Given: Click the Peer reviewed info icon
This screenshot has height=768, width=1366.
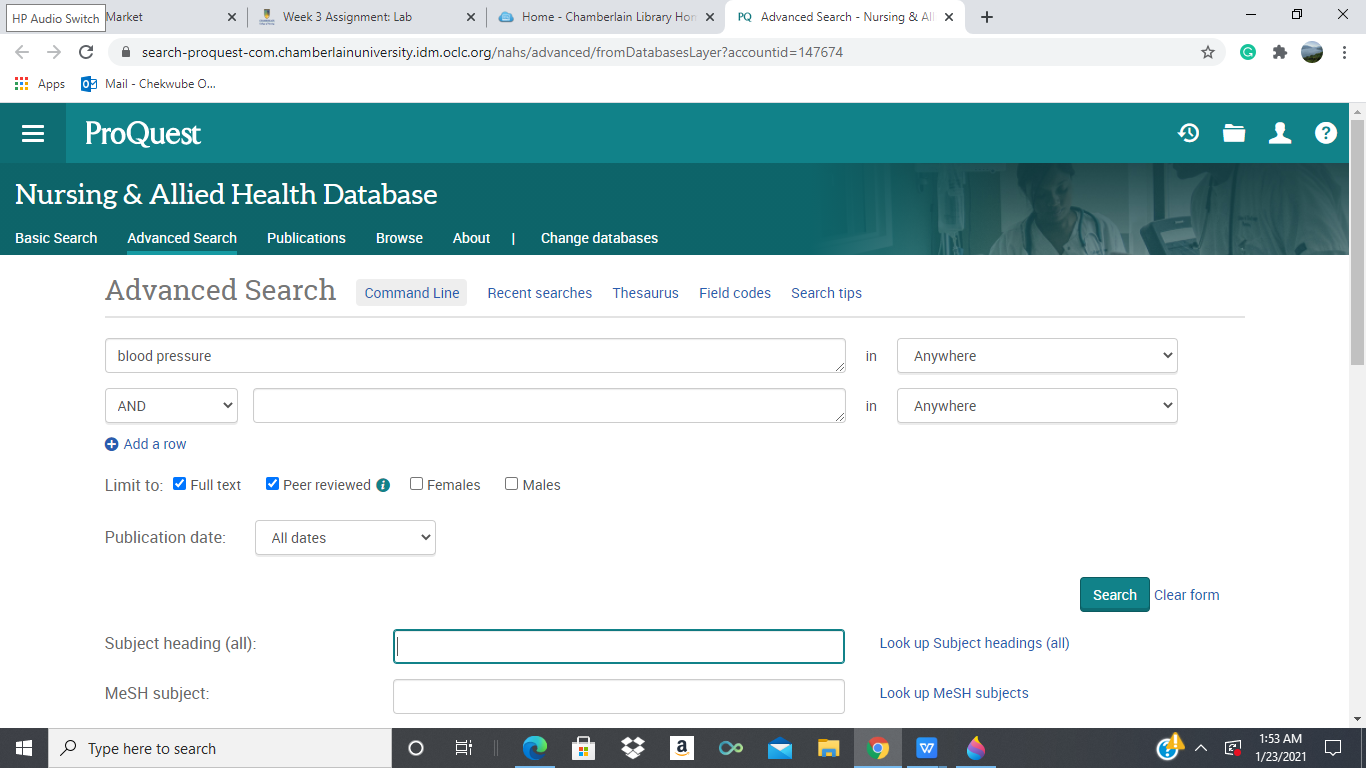Looking at the screenshot, I should tap(383, 485).
